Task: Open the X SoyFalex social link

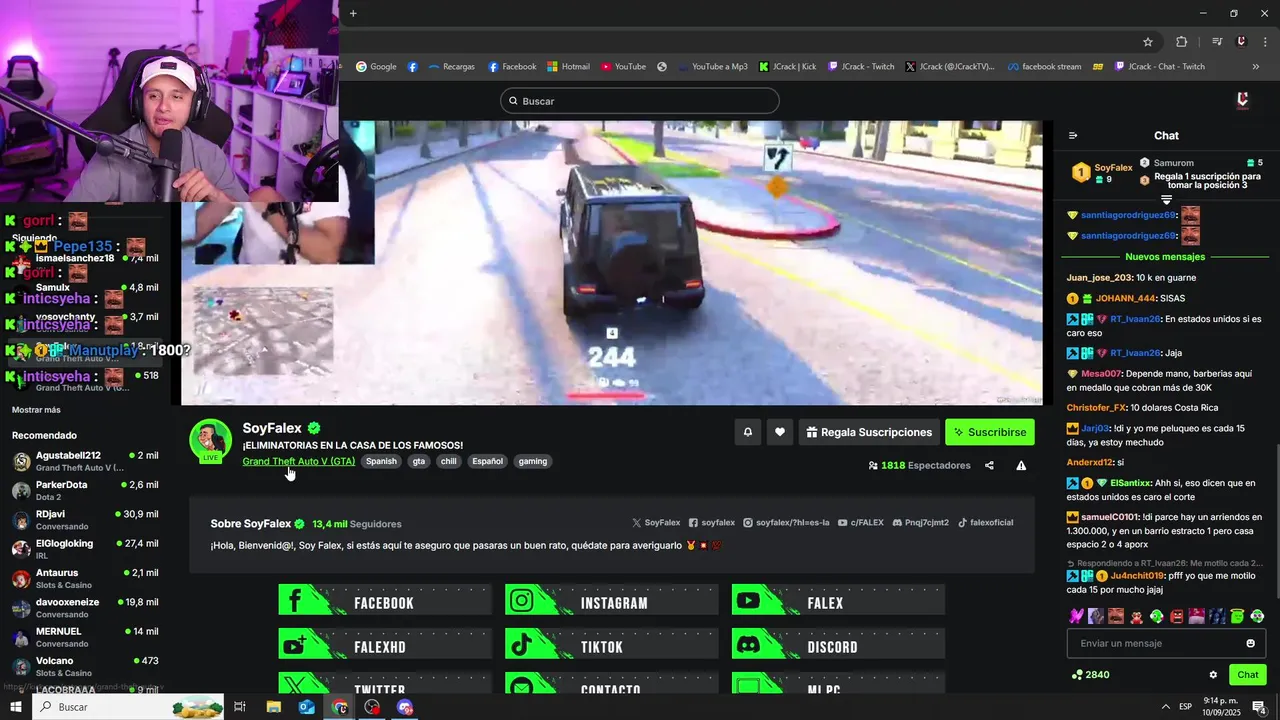Action: pos(656,522)
